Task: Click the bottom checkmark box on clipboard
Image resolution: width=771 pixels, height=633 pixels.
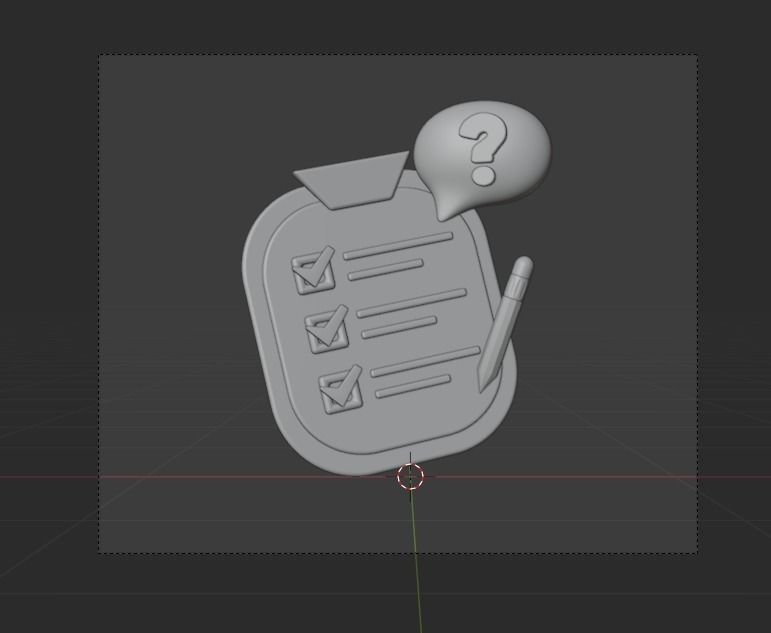Action: pyautogui.click(x=341, y=389)
